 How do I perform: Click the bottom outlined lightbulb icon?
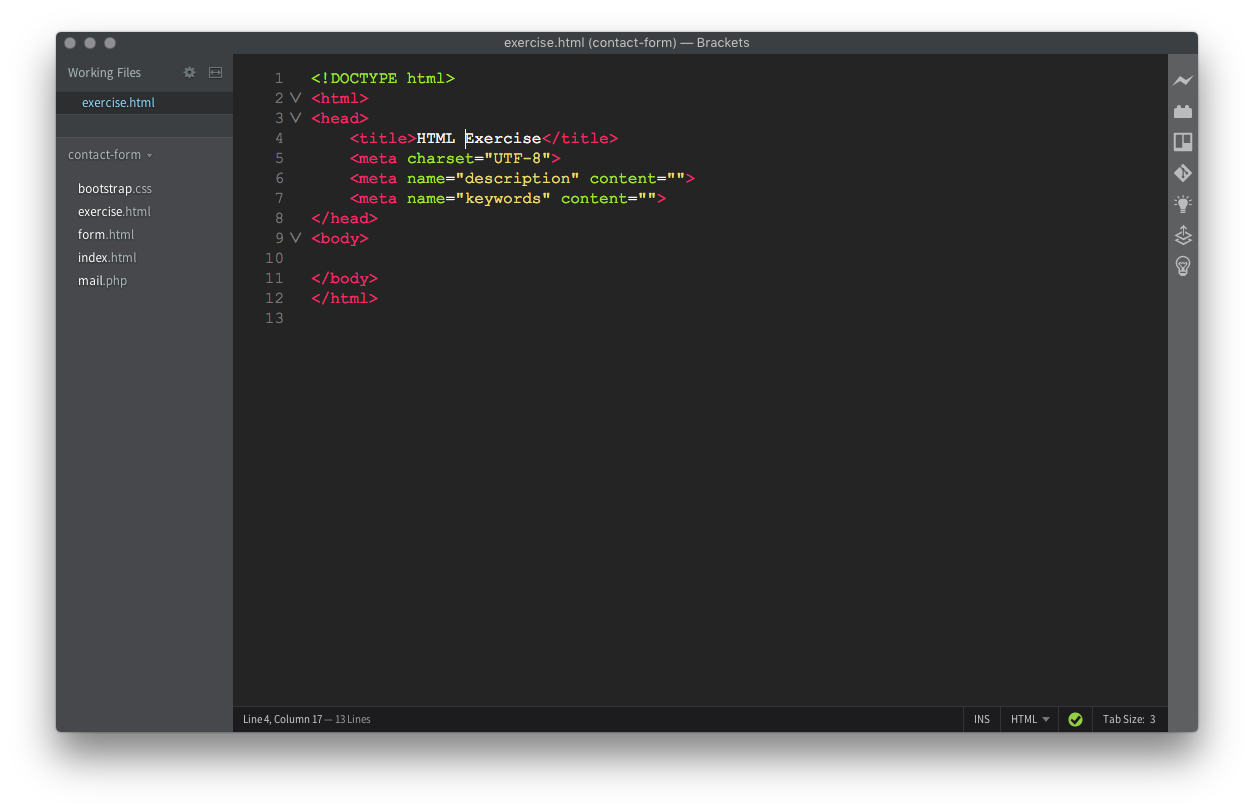[x=1183, y=266]
